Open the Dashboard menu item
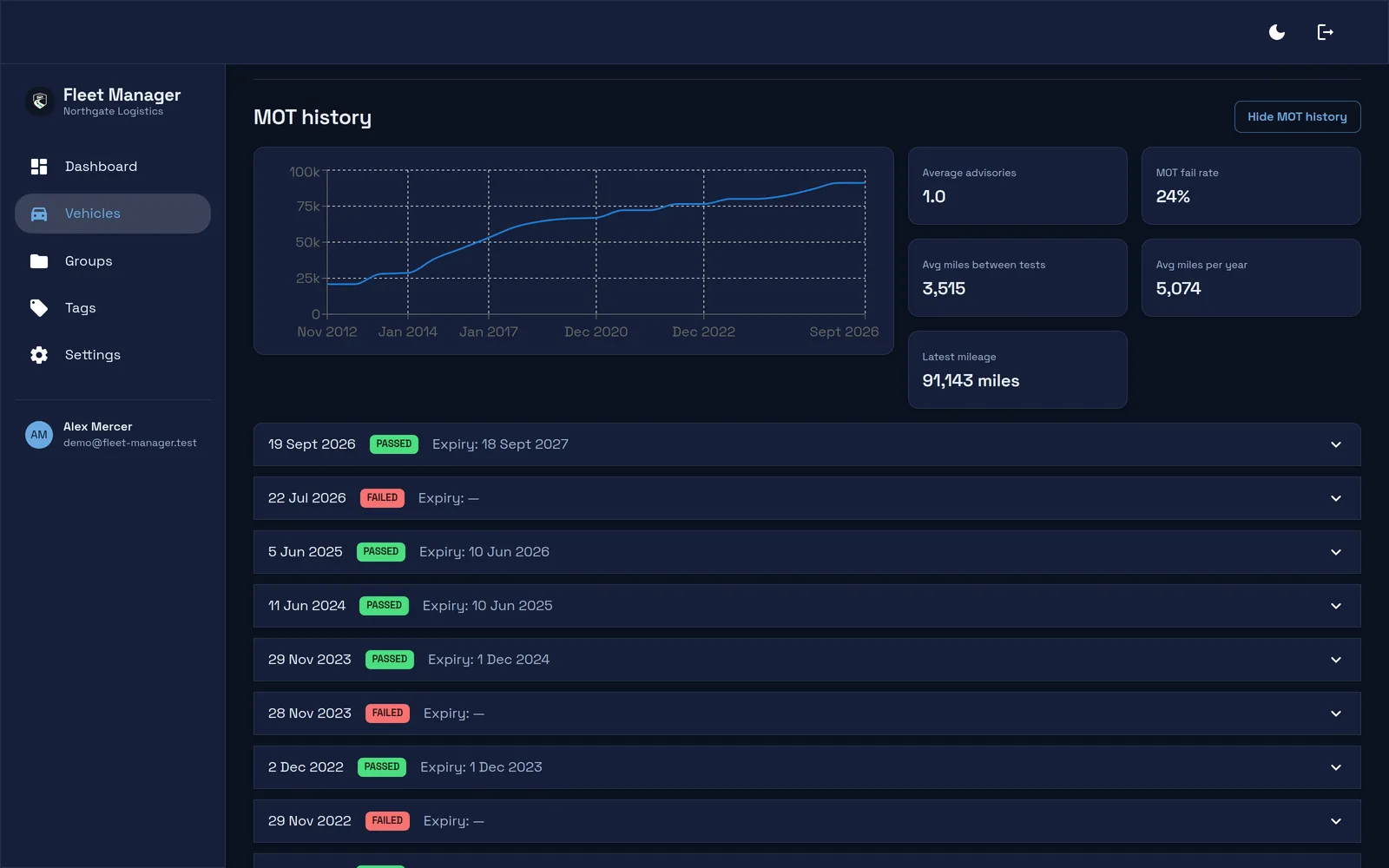Viewport: 1389px width, 868px height. [113, 167]
